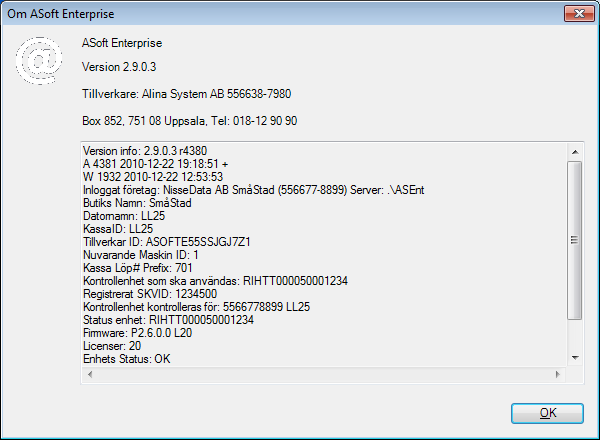Click the vertical scrollbar up arrow
This screenshot has width=600, height=440.
click(575, 152)
